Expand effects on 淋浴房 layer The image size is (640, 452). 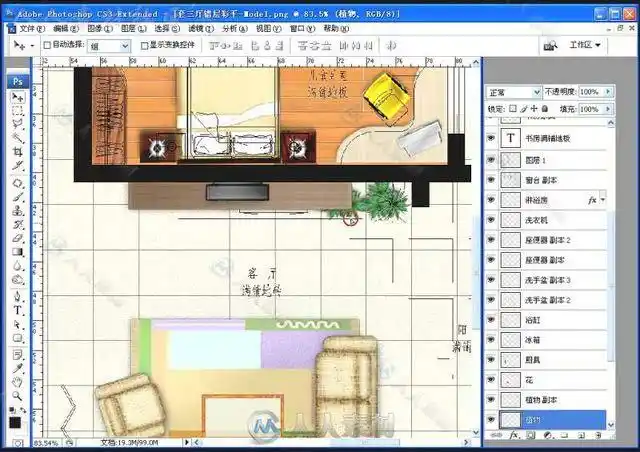click(602, 200)
